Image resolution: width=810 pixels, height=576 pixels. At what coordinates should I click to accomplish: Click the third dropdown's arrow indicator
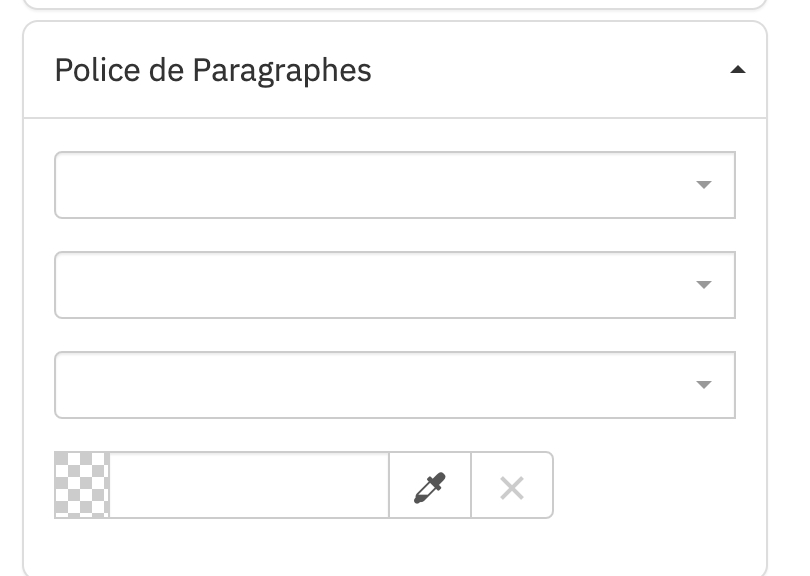703,385
